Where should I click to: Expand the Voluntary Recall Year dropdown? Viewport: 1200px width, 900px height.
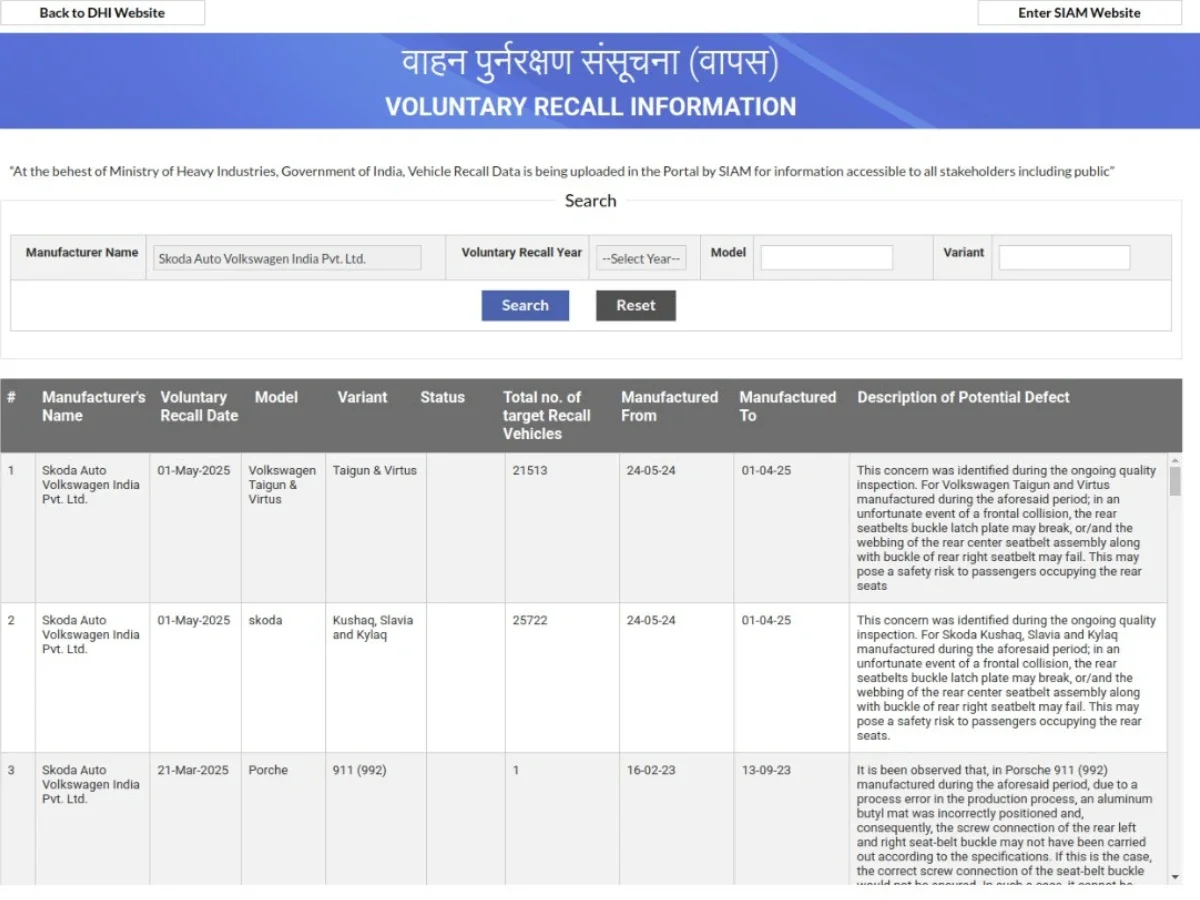pyautogui.click(x=641, y=258)
